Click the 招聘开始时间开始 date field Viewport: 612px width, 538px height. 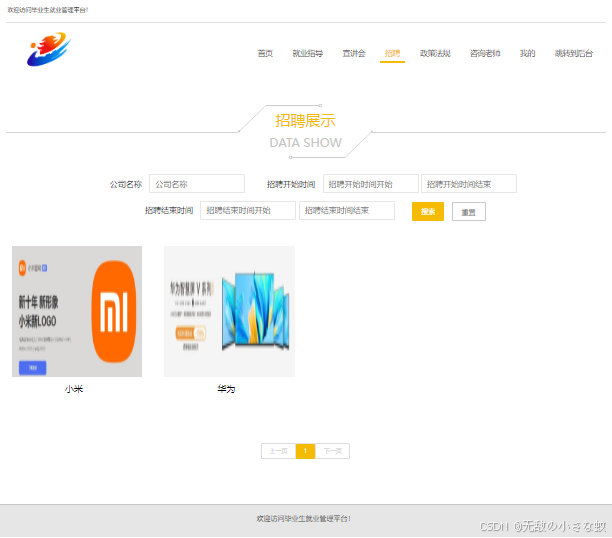pyautogui.click(x=371, y=183)
